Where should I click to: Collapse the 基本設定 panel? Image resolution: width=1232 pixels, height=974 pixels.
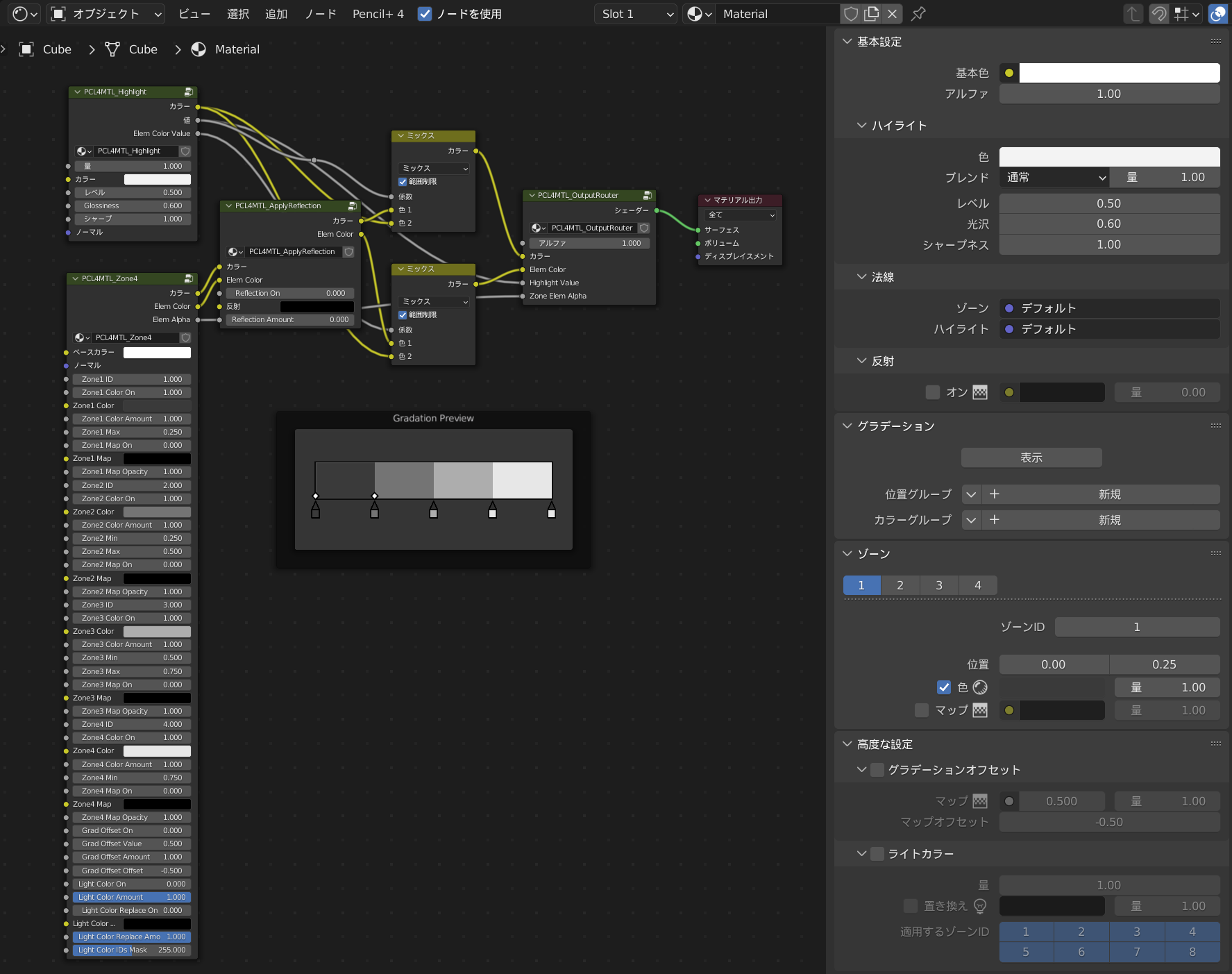[847, 42]
